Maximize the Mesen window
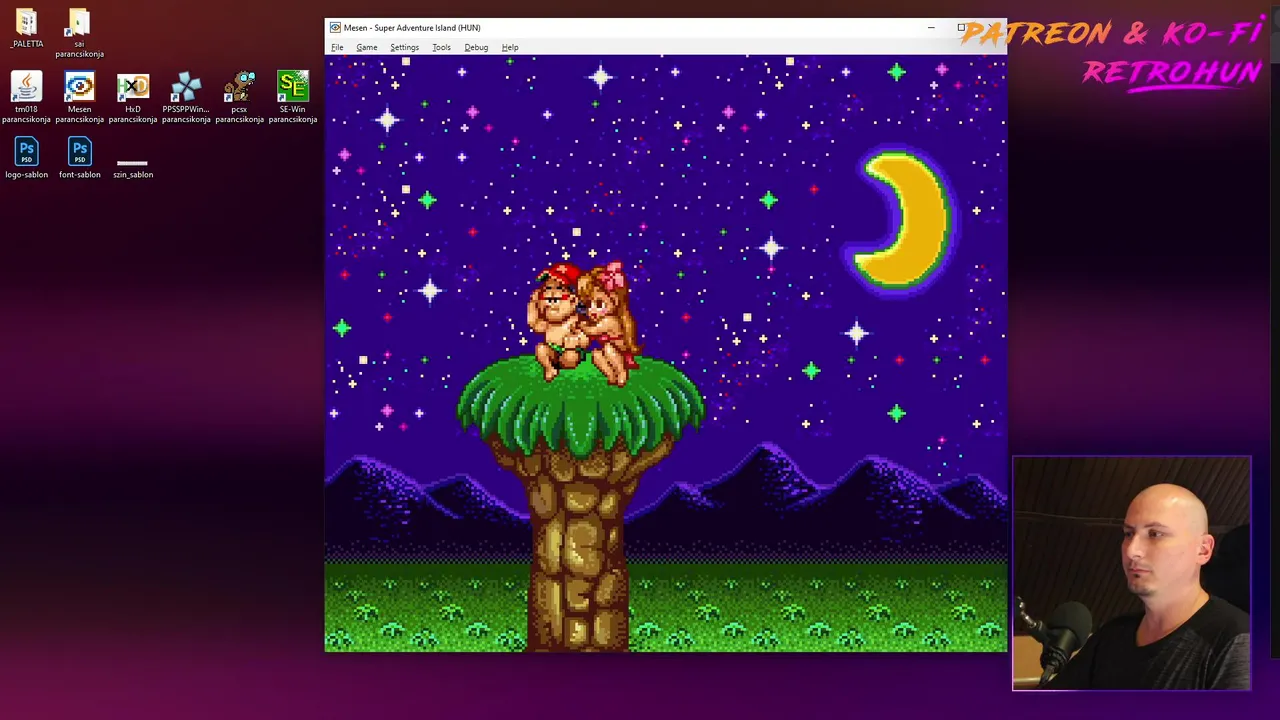 961,28
